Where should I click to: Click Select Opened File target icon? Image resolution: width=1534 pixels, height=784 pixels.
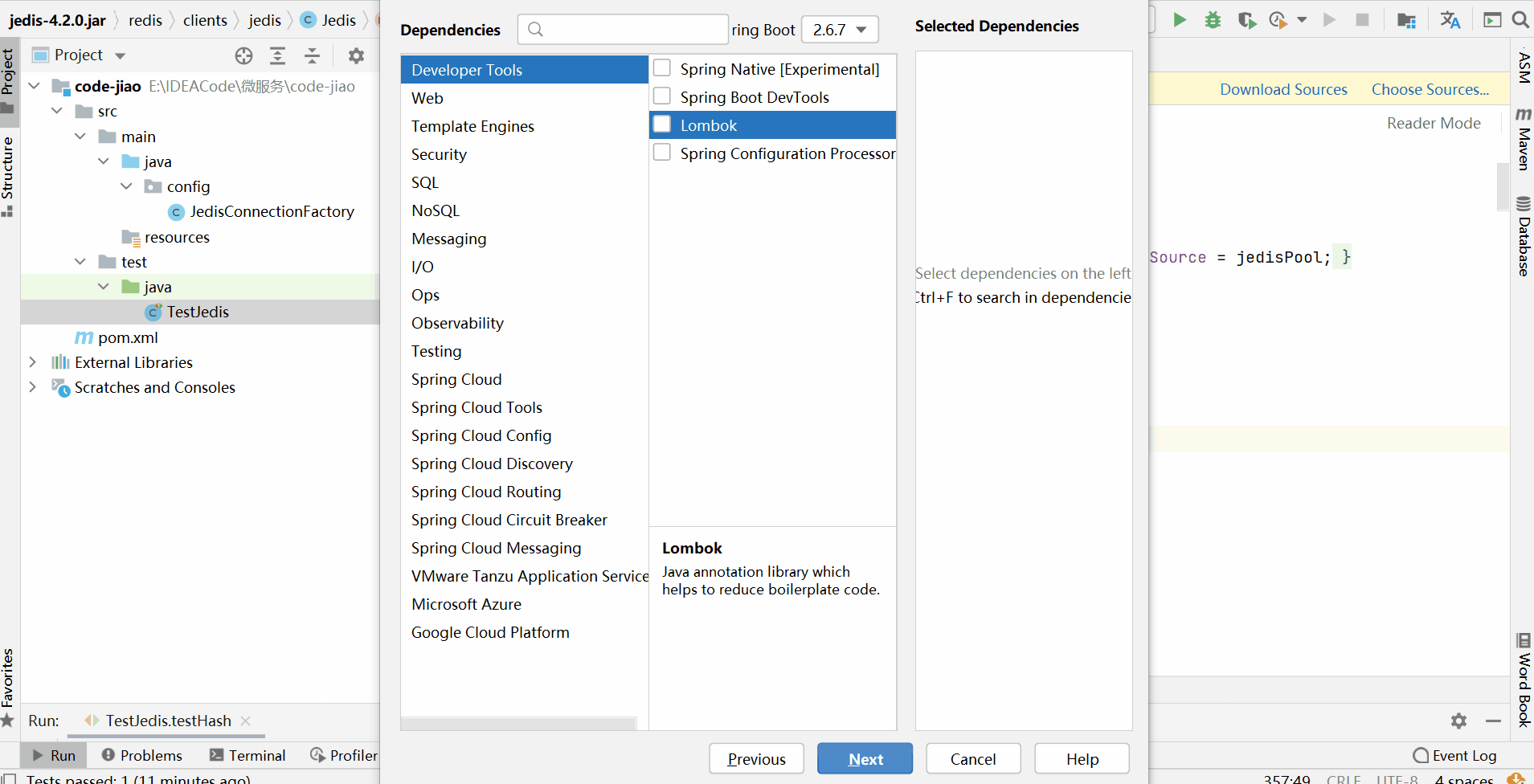(244, 55)
